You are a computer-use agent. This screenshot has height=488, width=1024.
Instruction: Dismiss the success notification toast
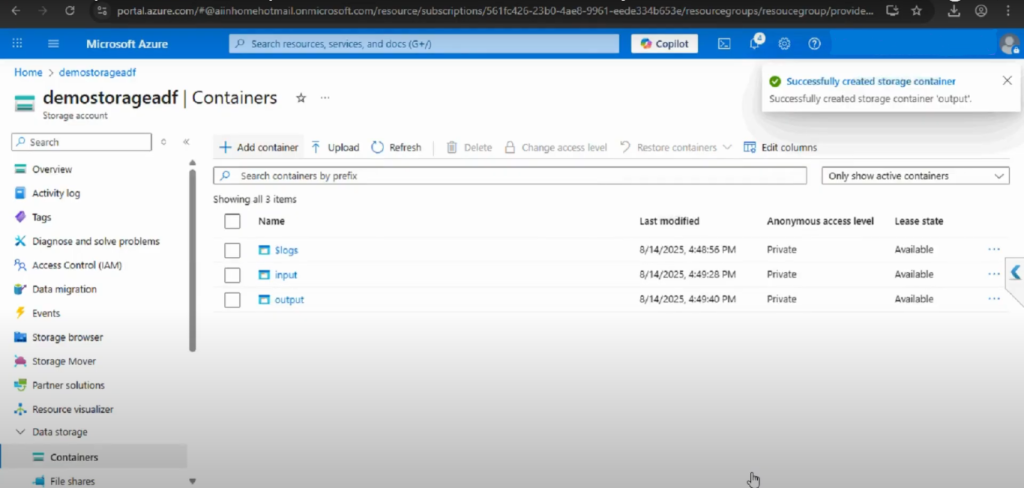click(1007, 80)
